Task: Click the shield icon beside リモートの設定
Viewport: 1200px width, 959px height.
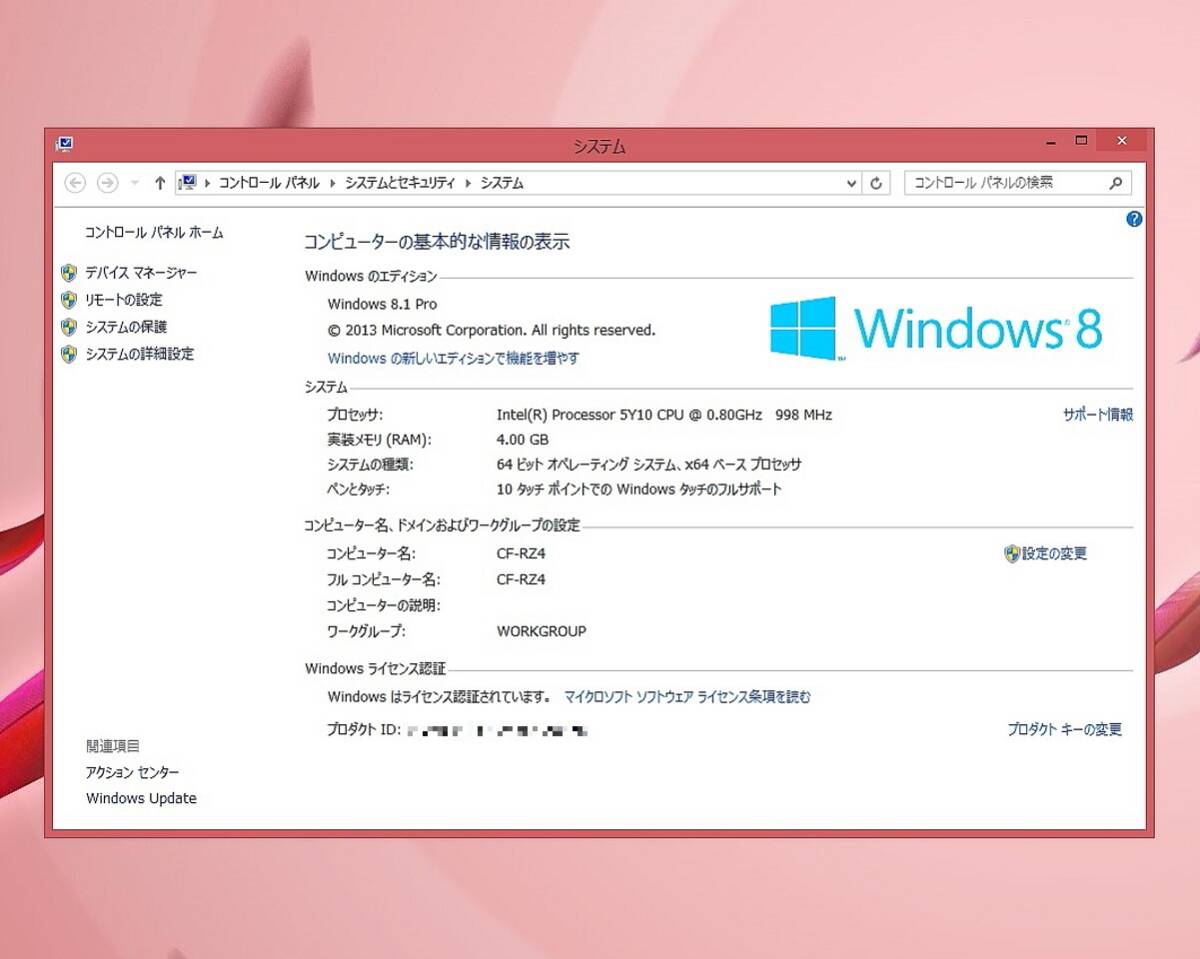Action: 69,299
